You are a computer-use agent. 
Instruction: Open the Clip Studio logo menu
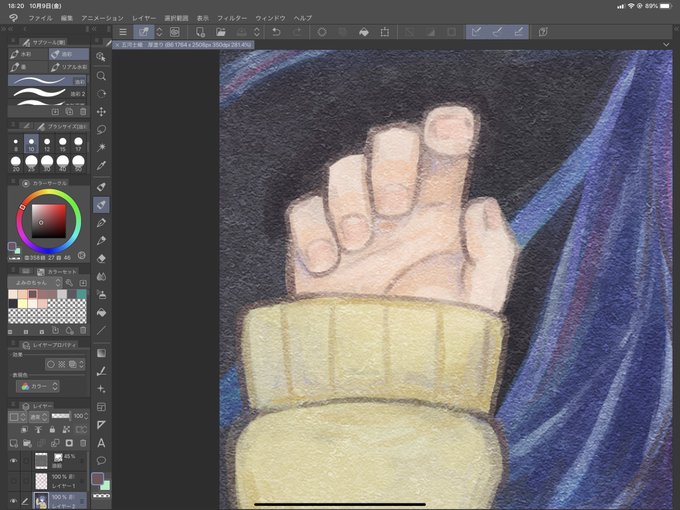pos(13,18)
